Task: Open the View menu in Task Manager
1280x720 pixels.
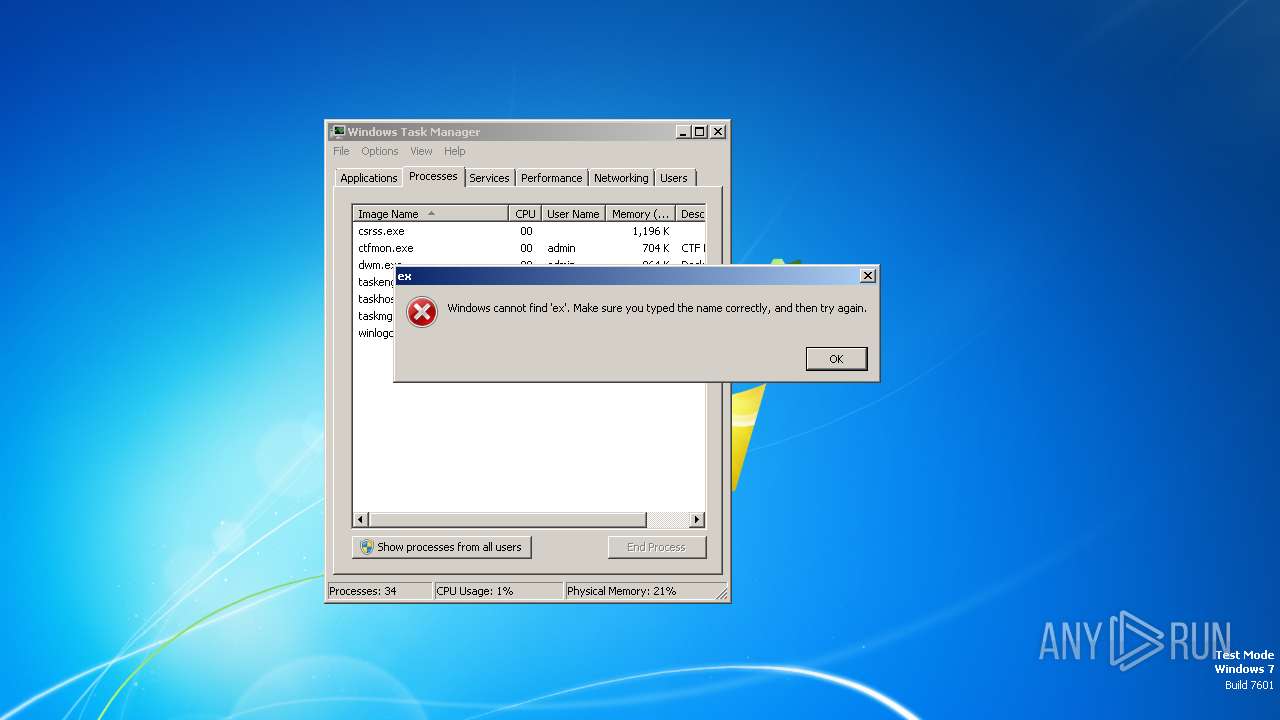Action: (x=421, y=151)
